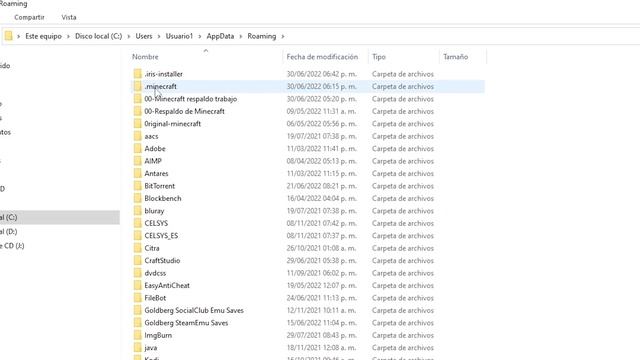Click date 30/06/2022 06:42 p. m.
The width and height of the screenshot is (640, 360).
[x=322, y=74]
